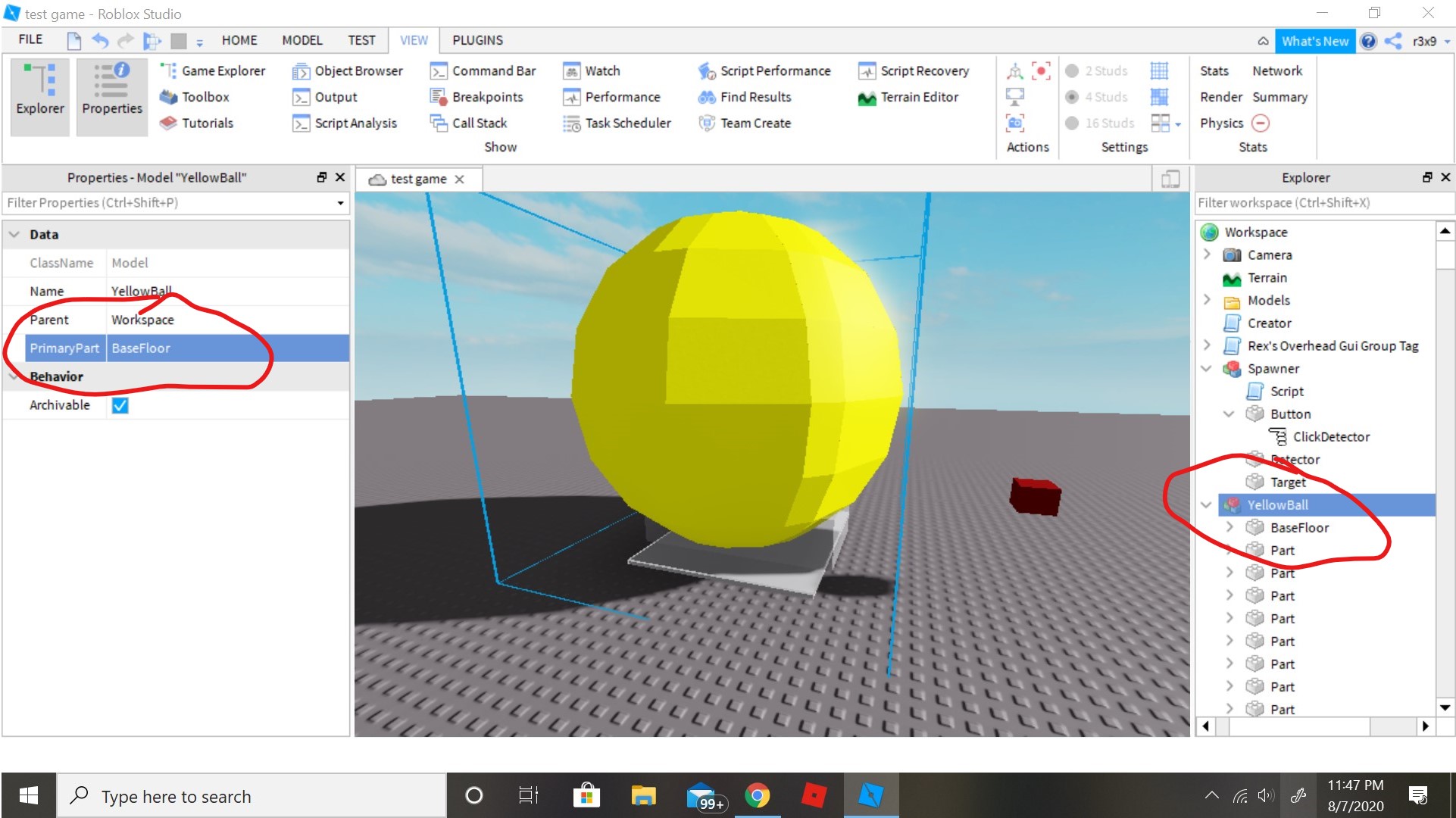Collapse the YellowBall model
This screenshot has width=1456, height=818.
[x=1207, y=504]
